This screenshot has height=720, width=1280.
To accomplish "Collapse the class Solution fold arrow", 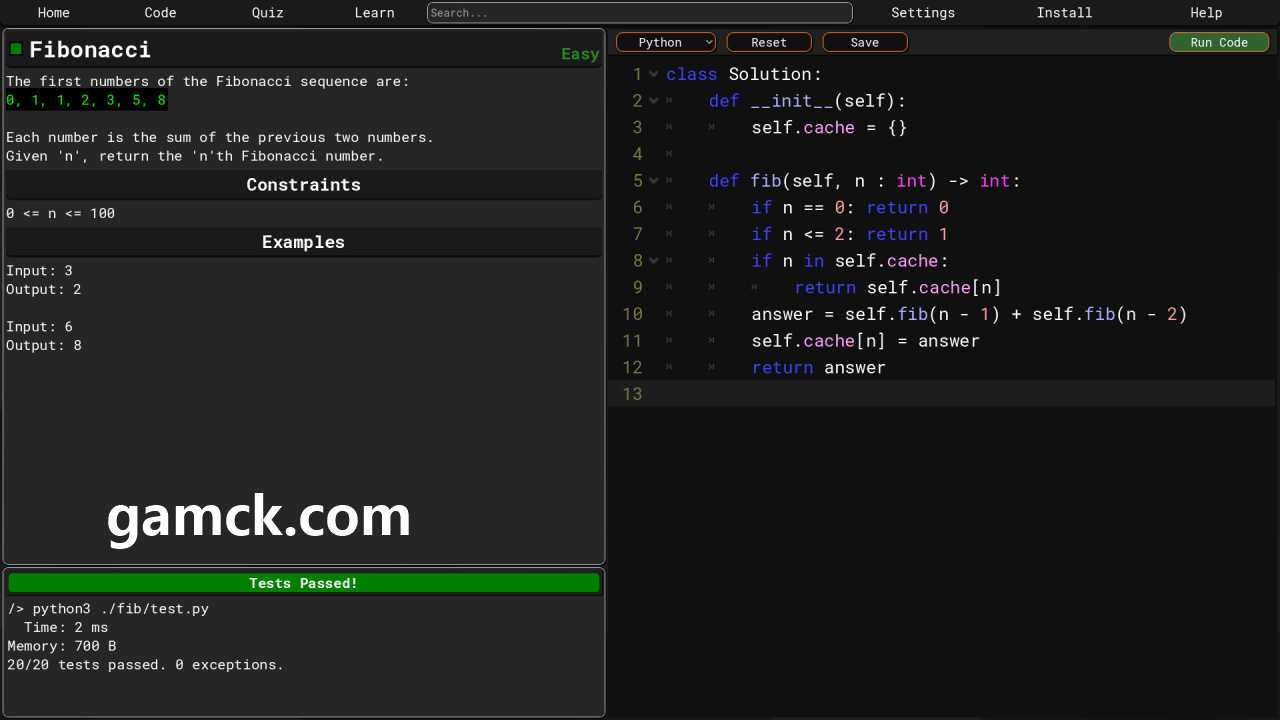I will (x=654, y=74).
